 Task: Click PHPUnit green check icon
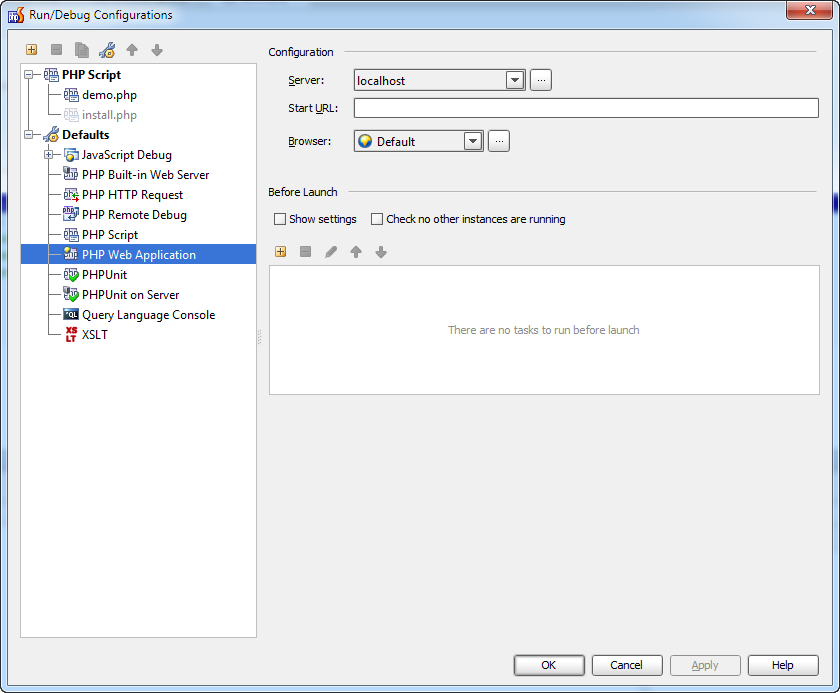point(71,275)
